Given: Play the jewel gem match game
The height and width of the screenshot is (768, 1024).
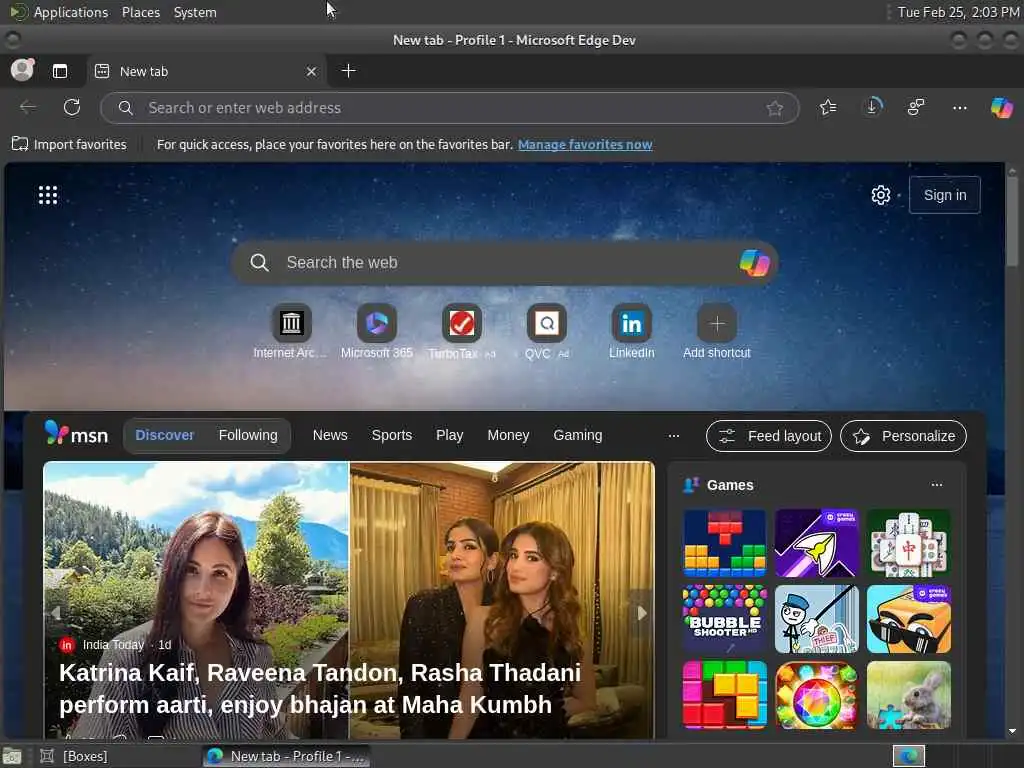Looking at the screenshot, I should tap(816, 695).
